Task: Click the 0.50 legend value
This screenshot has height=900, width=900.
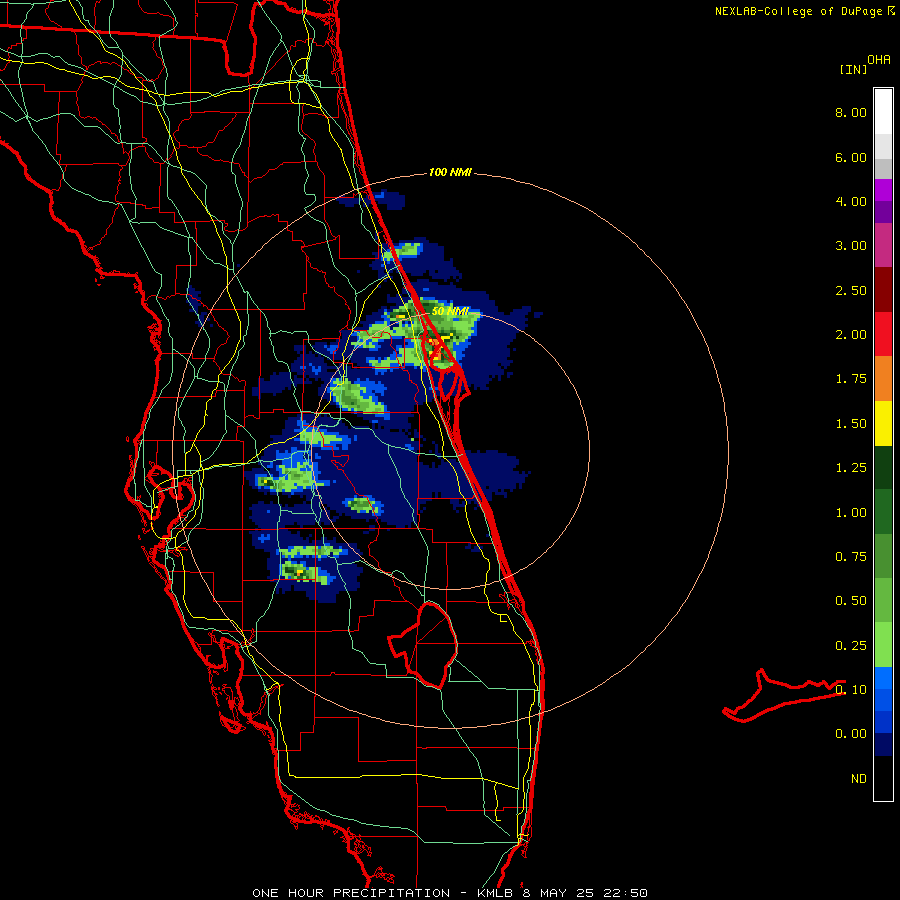Action: point(851,601)
